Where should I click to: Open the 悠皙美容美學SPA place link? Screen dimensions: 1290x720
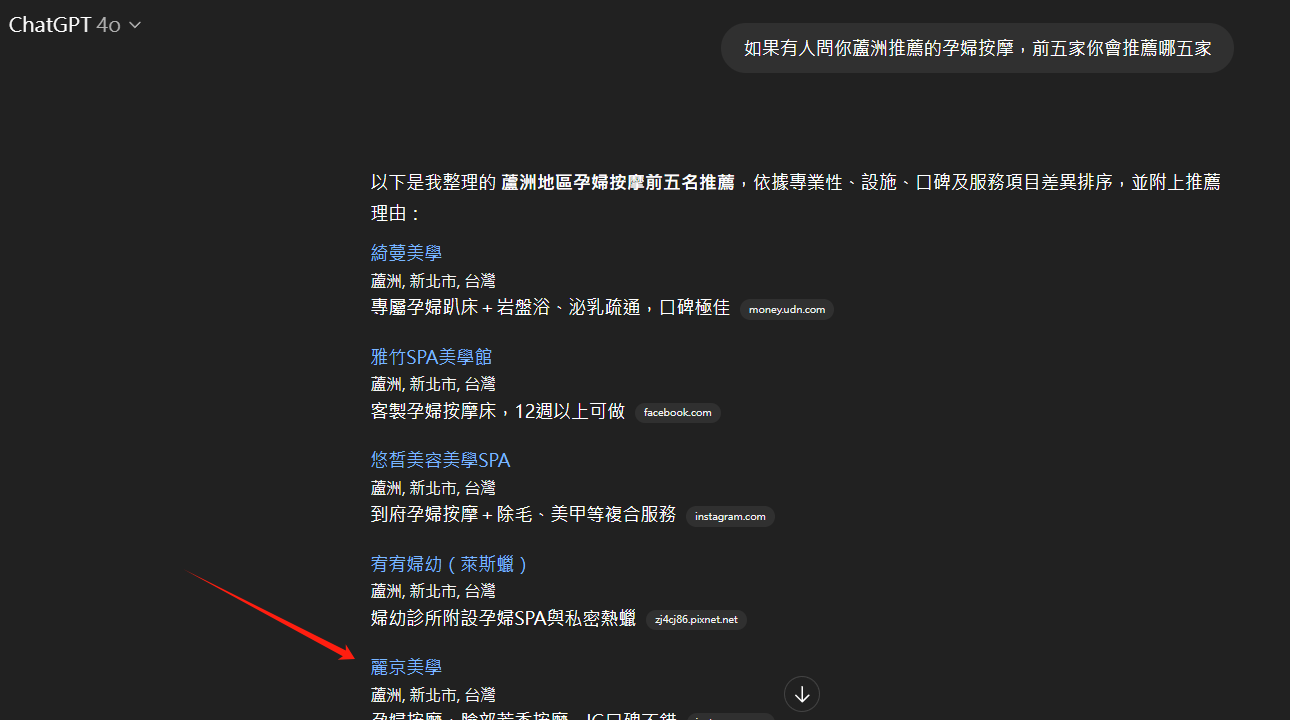click(x=441, y=460)
